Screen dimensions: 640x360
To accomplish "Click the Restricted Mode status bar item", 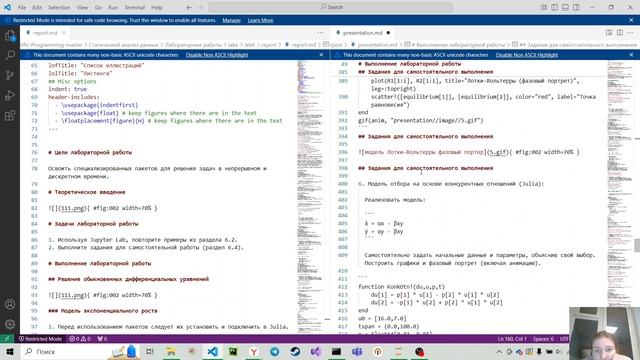I will 40,339.
